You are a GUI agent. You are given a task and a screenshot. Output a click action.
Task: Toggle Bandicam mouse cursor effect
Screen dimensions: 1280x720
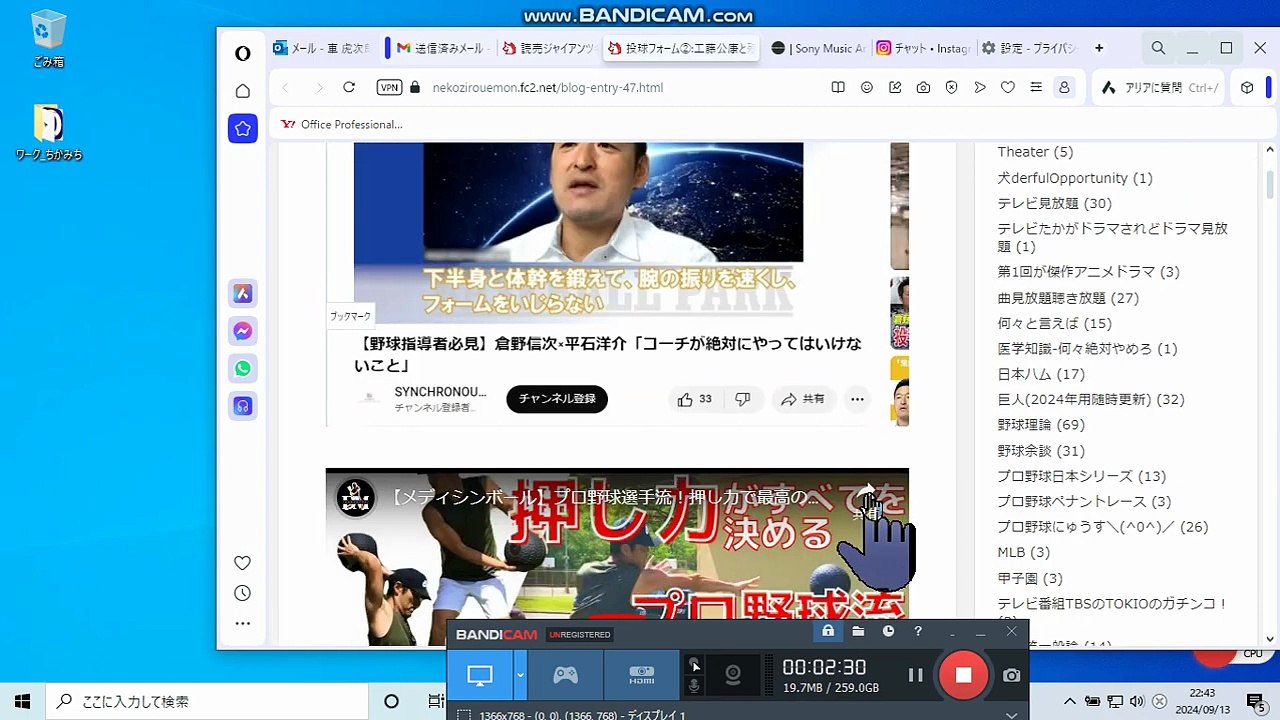coord(694,665)
